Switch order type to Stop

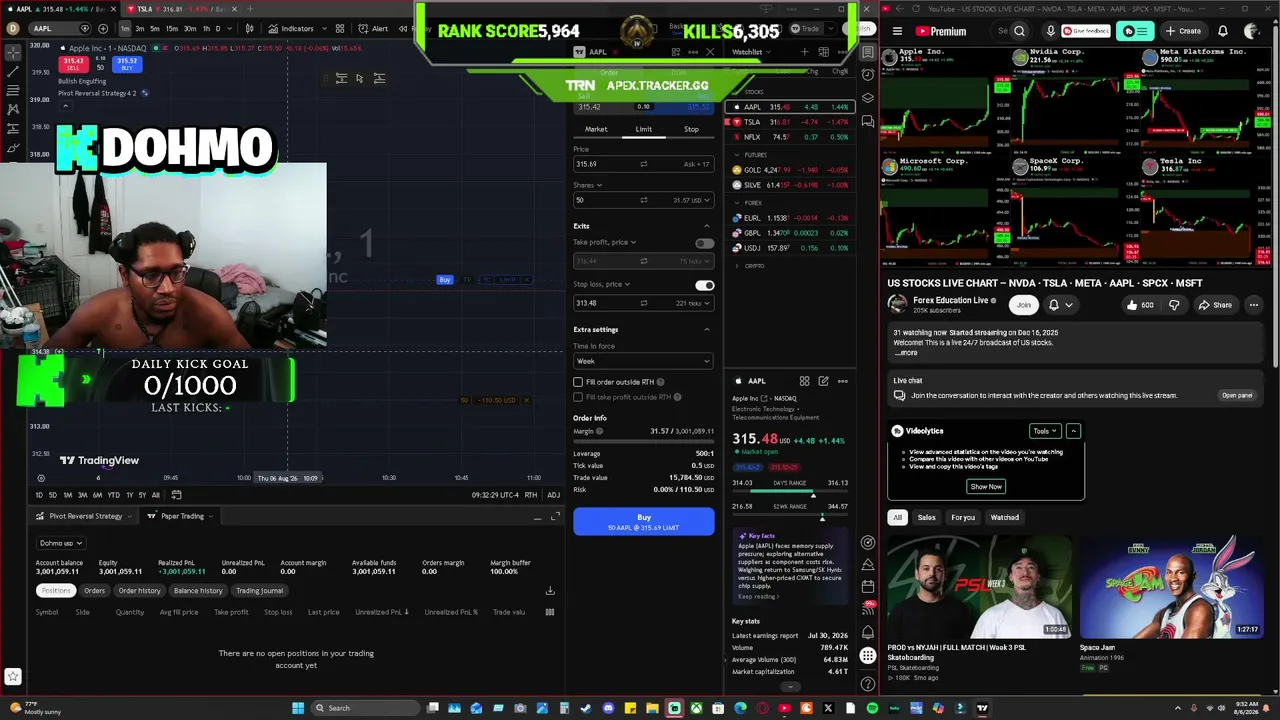pos(691,129)
